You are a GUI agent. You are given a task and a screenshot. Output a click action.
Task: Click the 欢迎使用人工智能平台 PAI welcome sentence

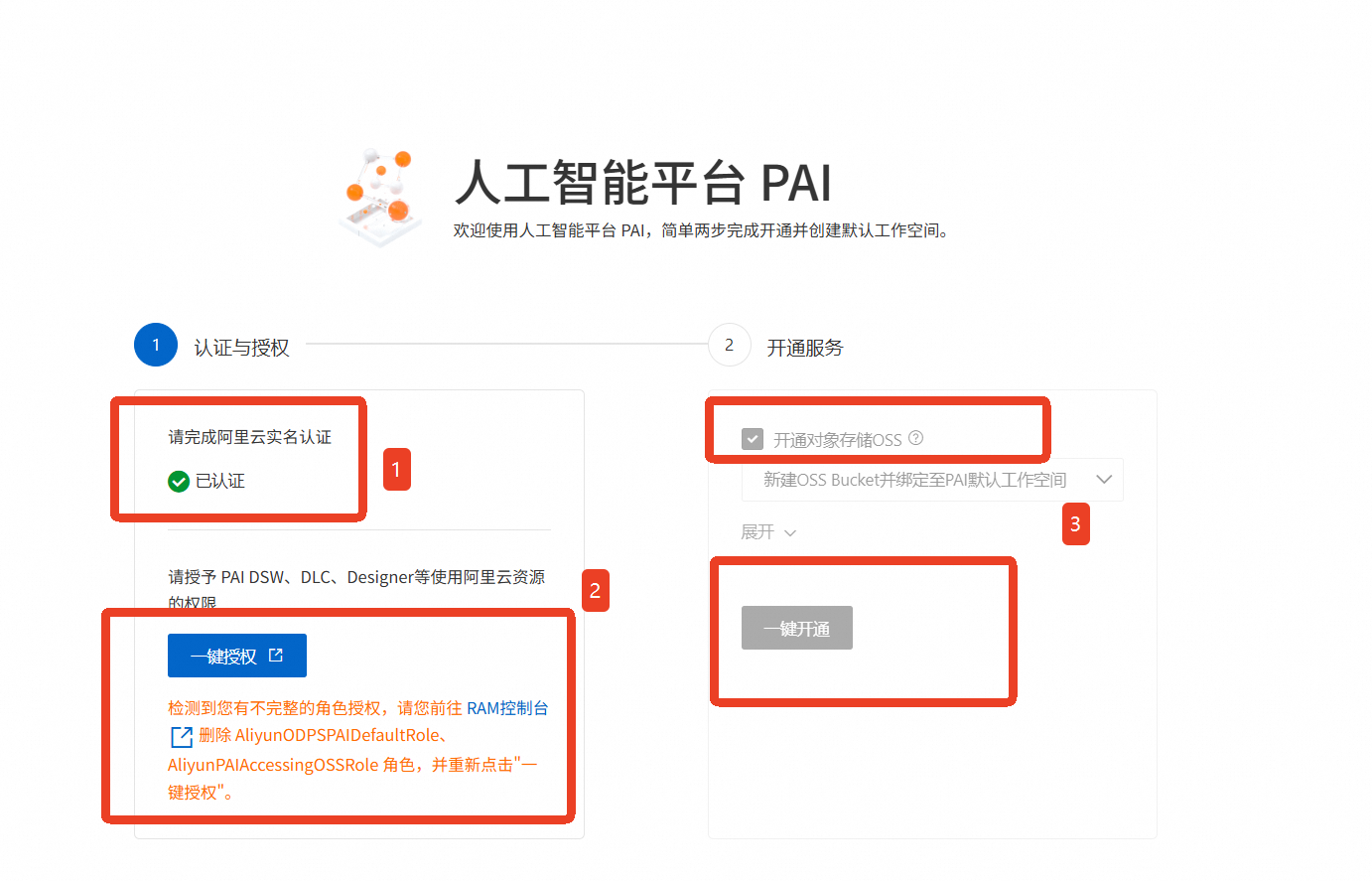click(x=703, y=230)
